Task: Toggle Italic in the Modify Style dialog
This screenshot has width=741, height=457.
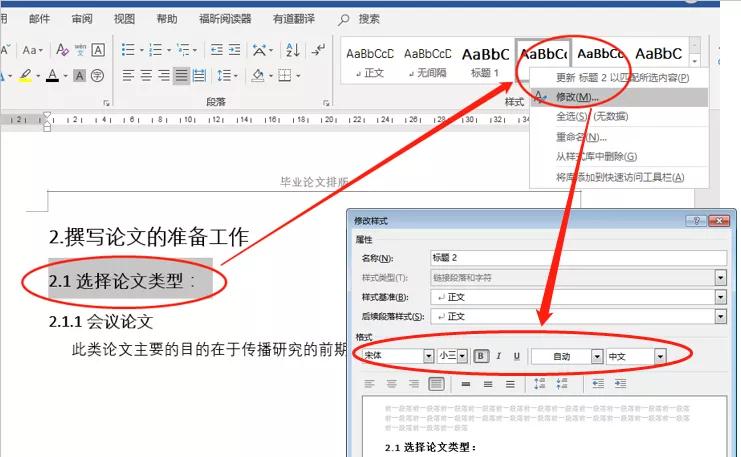Action: 499,356
